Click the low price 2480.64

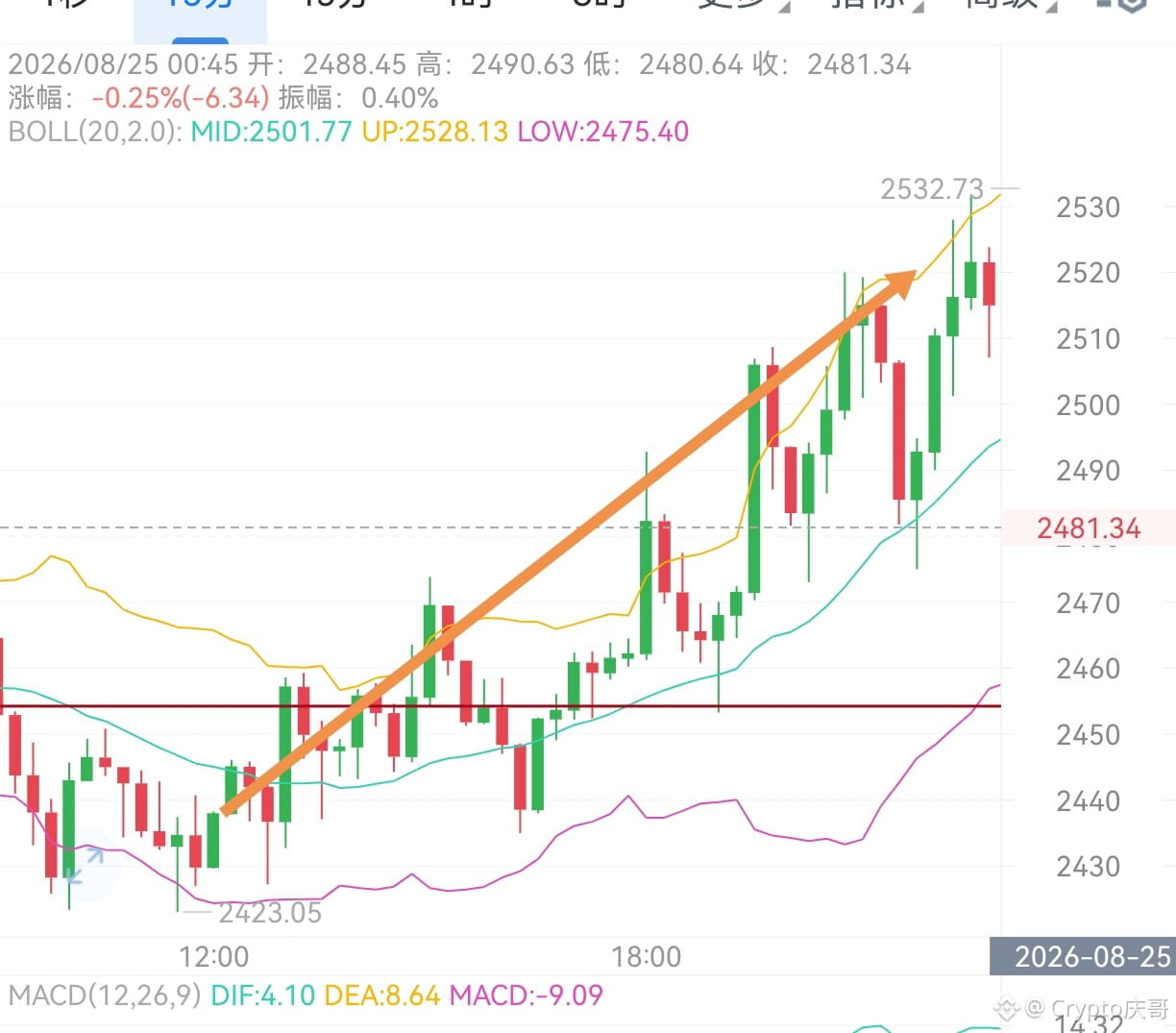point(691,64)
